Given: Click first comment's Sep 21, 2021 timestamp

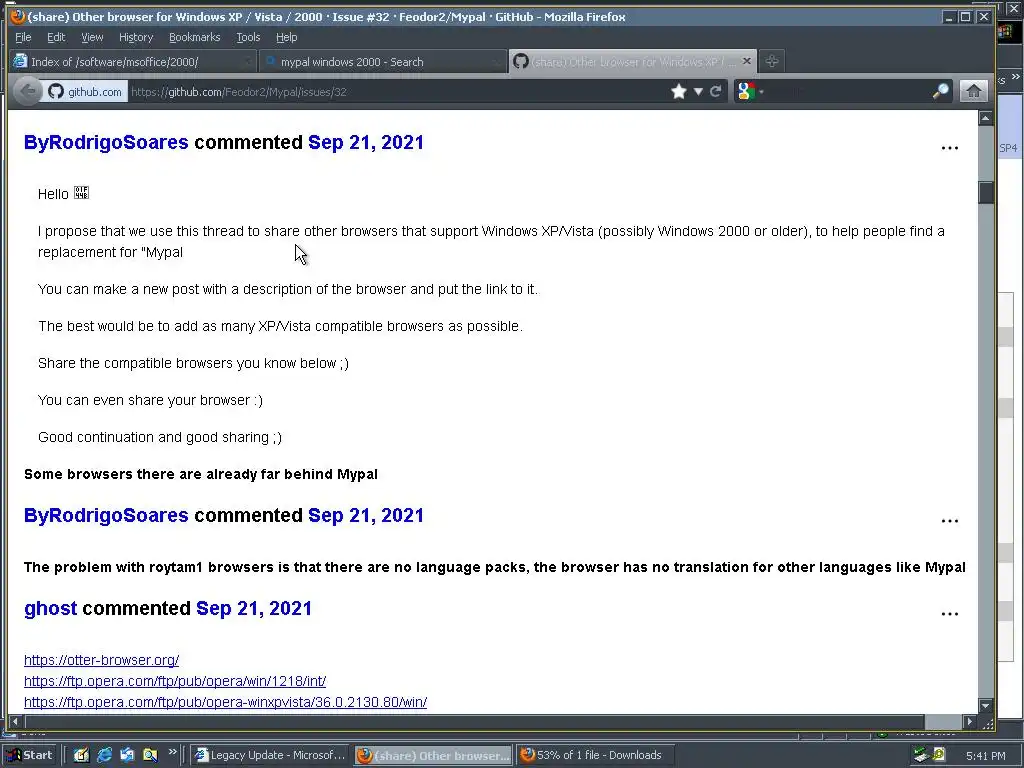Looking at the screenshot, I should (x=366, y=142).
